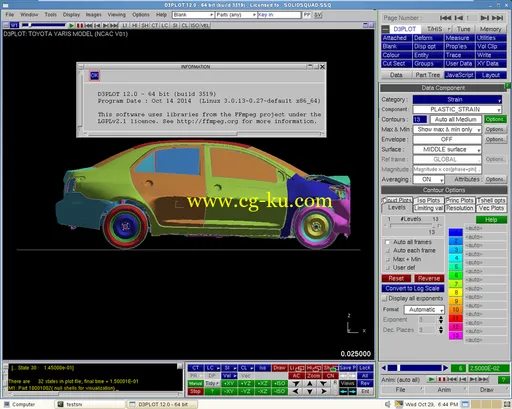Viewport: 512px width, 409px height.
Task: Jump to first page in Page Number controls
Action: pos(445,18)
